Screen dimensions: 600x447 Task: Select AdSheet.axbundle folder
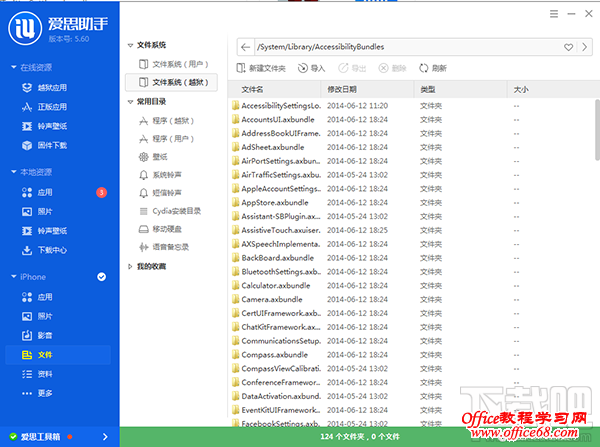273,147
